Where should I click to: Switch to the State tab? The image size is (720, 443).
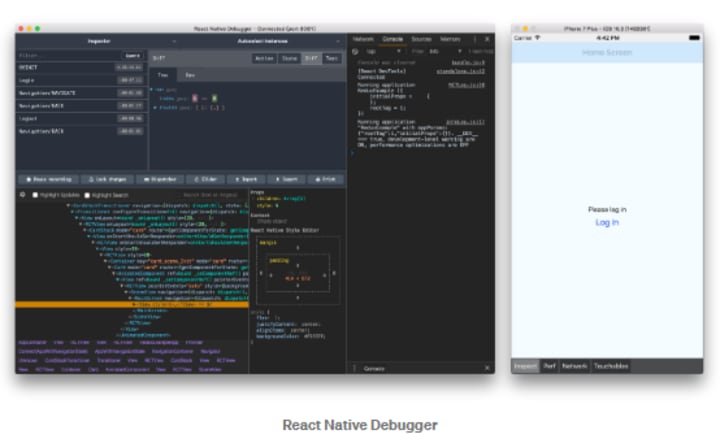(289, 58)
